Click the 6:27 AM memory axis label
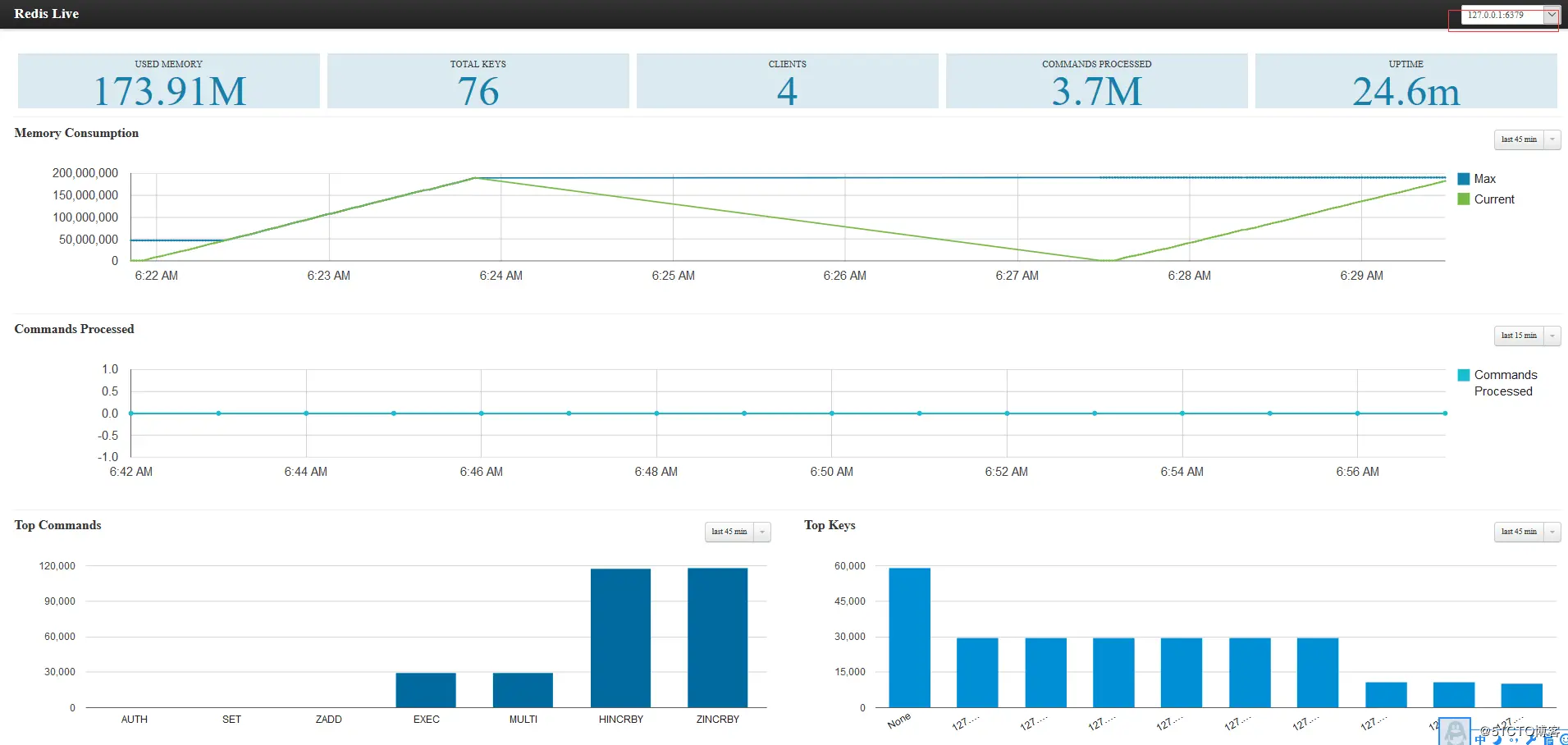The width and height of the screenshot is (1568, 745). 1017,276
